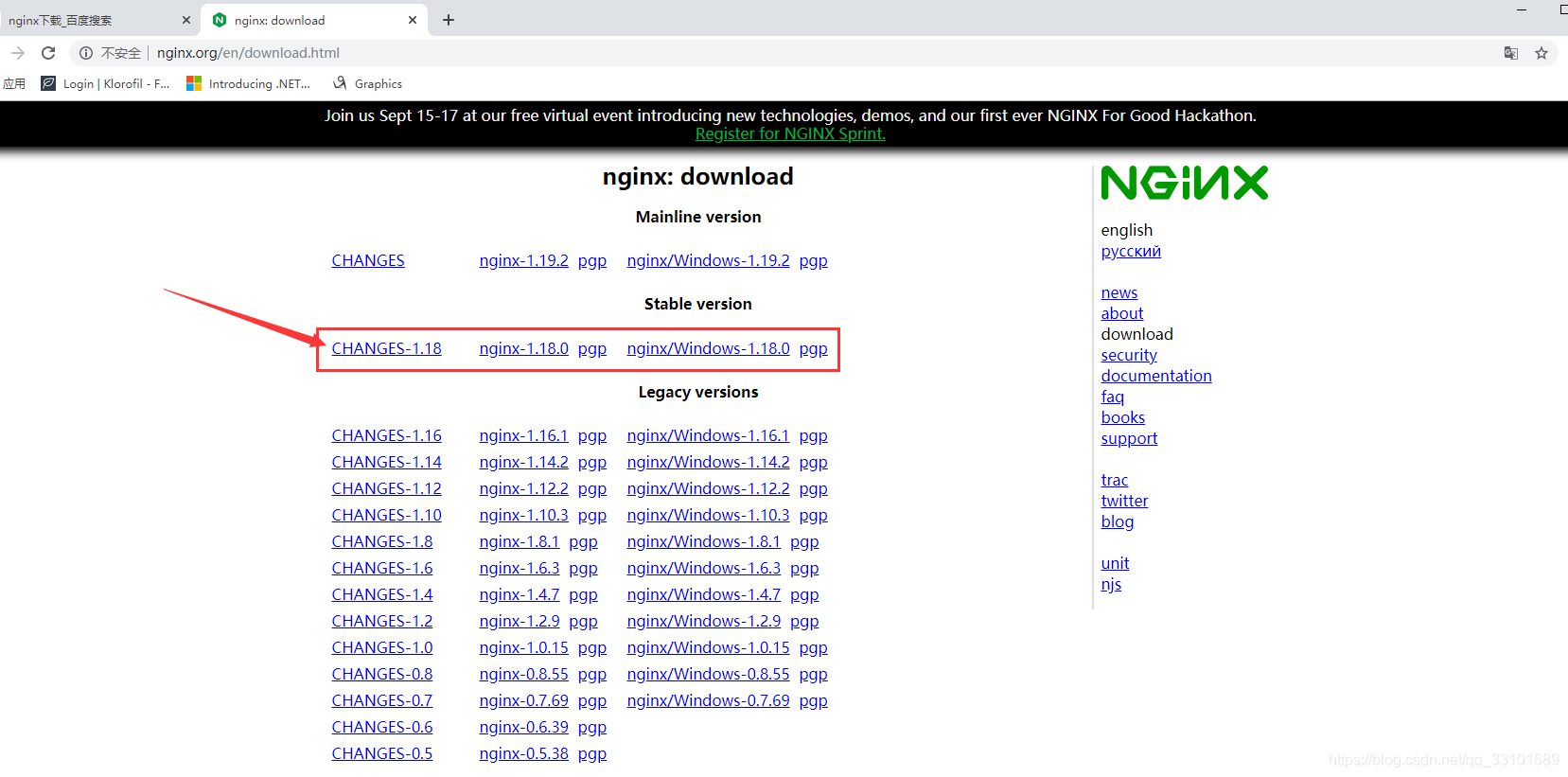
Task: Download nginx-1.8.1 source
Action: point(520,541)
